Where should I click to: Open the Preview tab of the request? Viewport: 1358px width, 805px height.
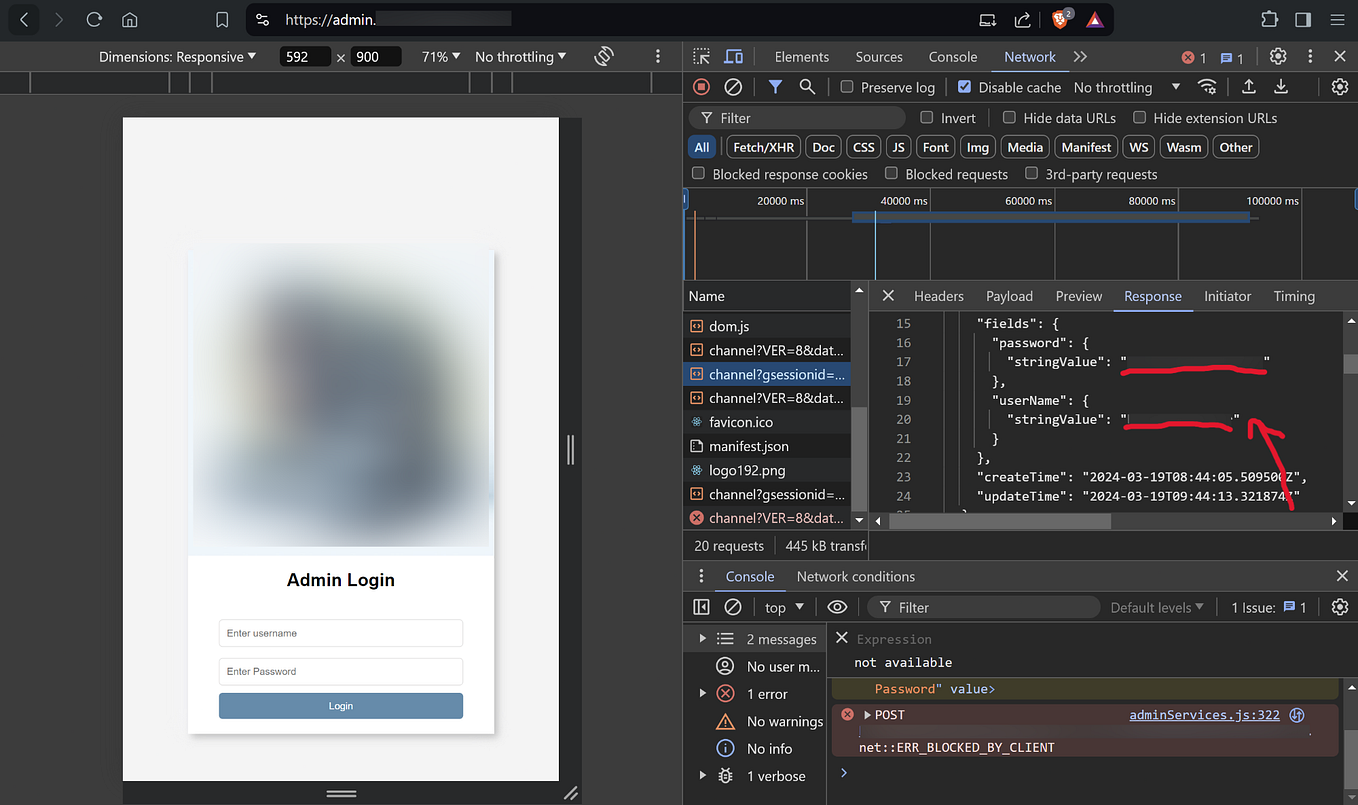(1079, 296)
